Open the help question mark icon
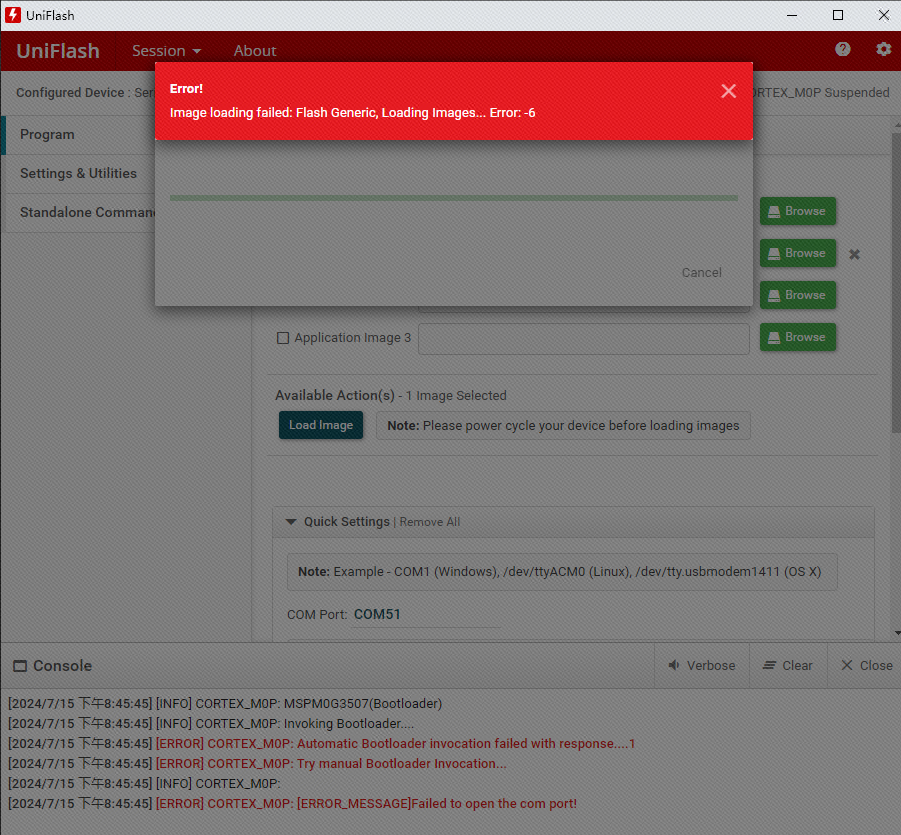Image resolution: width=901 pixels, height=835 pixels. [842, 49]
